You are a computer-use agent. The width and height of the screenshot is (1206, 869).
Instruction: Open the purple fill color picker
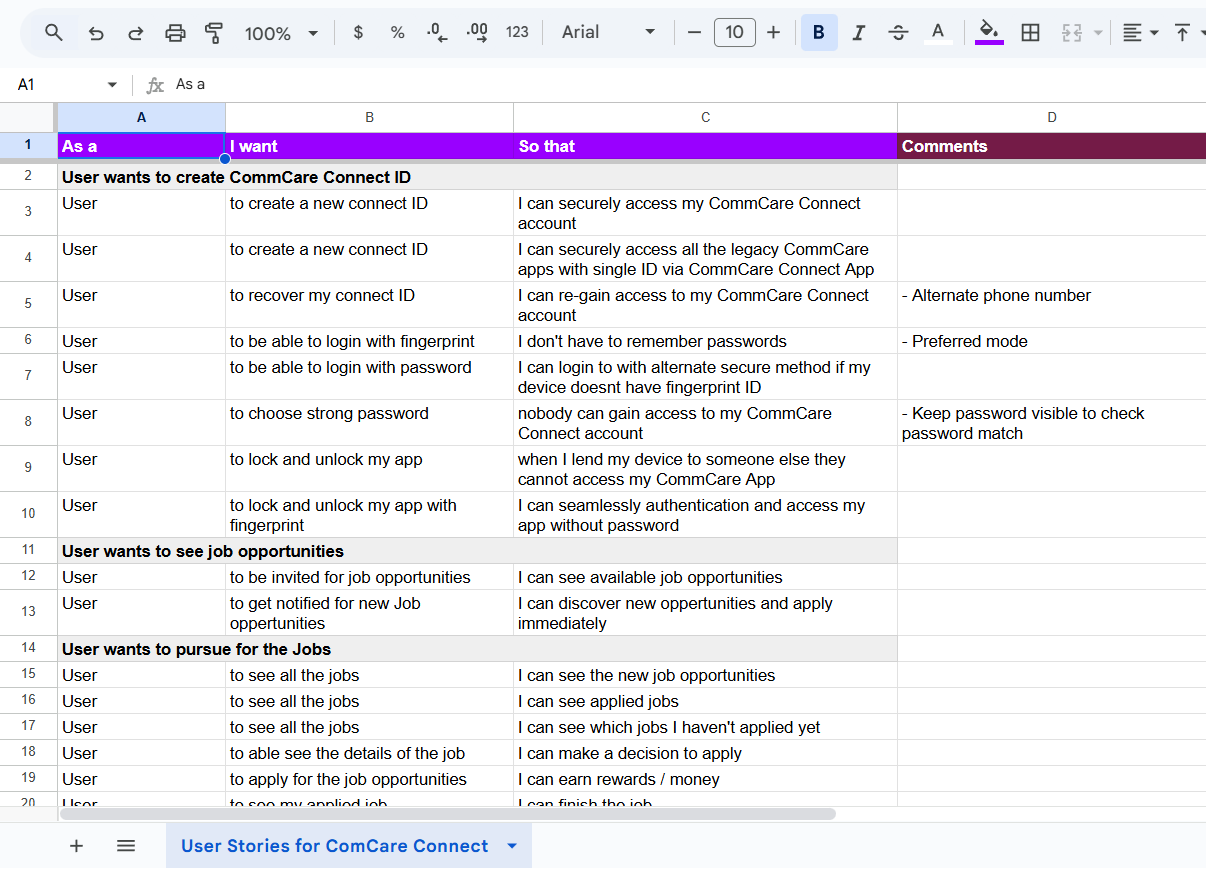[x=989, y=33]
